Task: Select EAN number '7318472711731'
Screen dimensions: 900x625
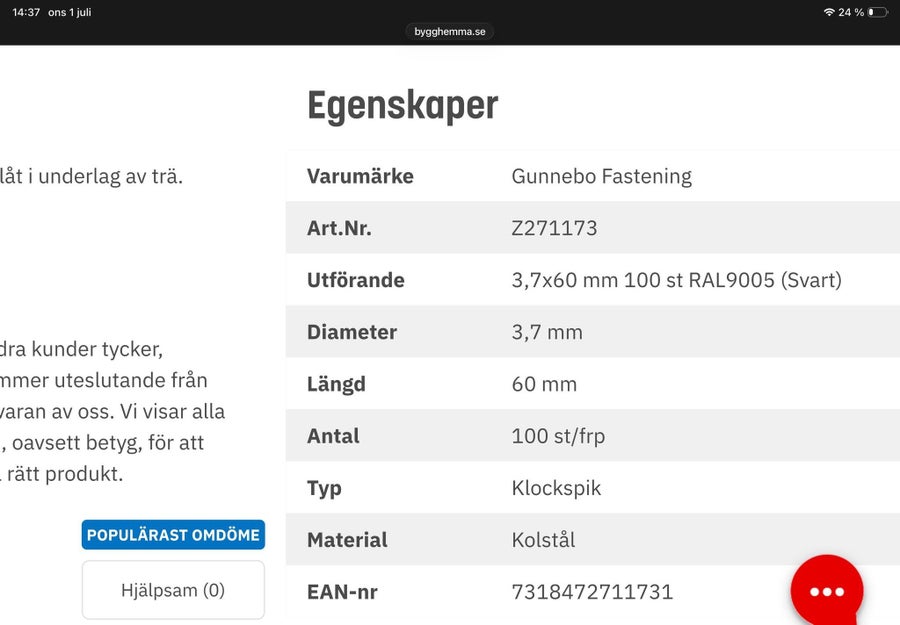Action: coord(592,592)
